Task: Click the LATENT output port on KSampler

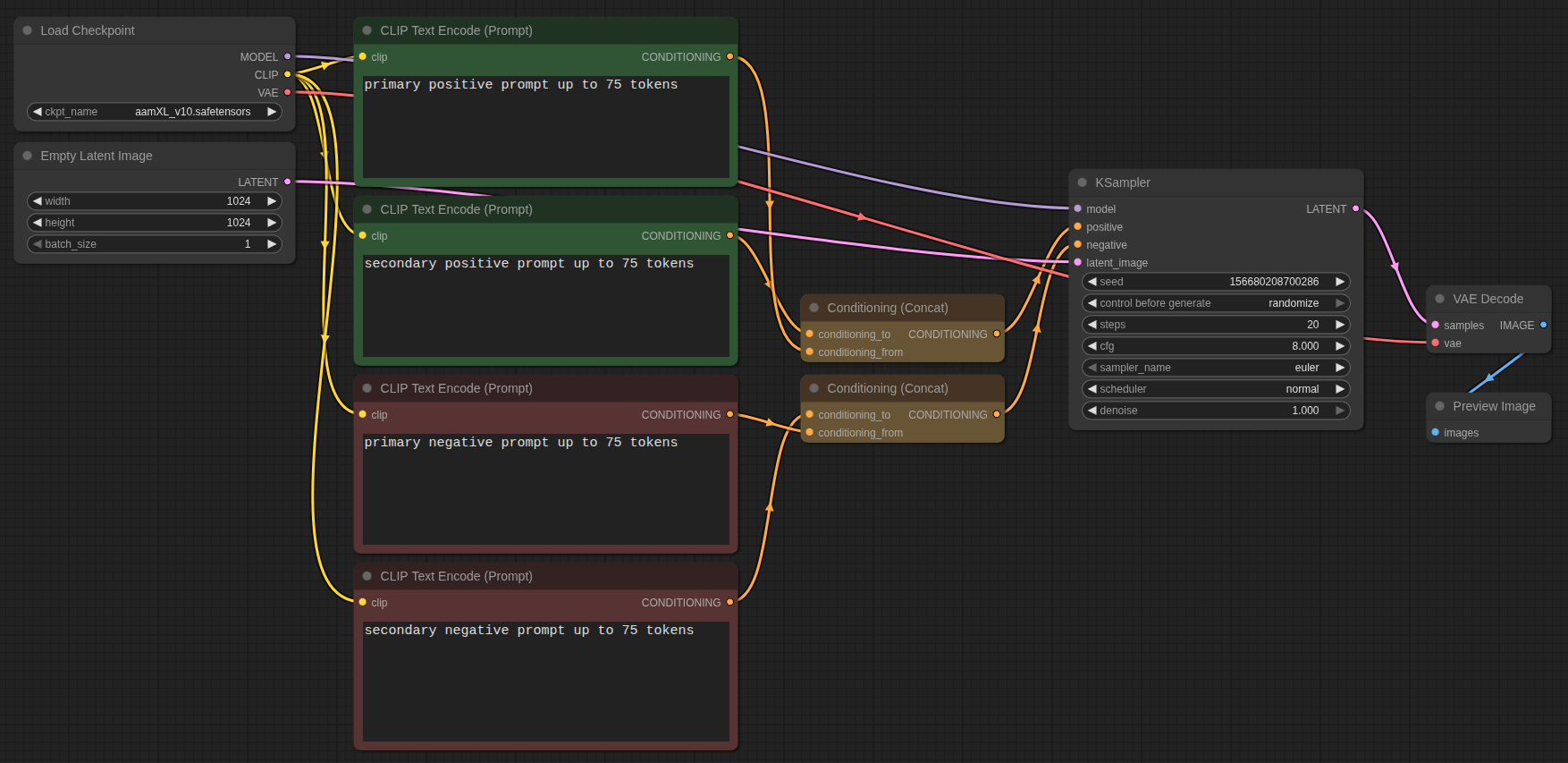Action: tap(1355, 208)
